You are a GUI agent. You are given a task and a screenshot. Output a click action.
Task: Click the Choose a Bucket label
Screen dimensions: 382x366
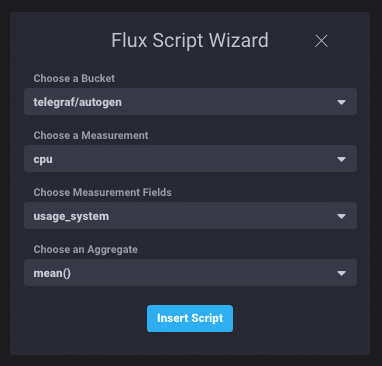pos(74,78)
